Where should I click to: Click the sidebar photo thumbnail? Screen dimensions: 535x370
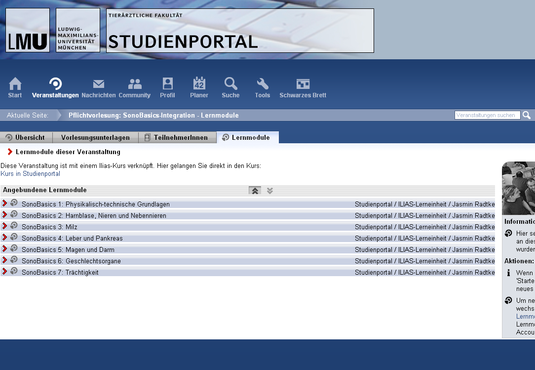click(x=518, y=188)
